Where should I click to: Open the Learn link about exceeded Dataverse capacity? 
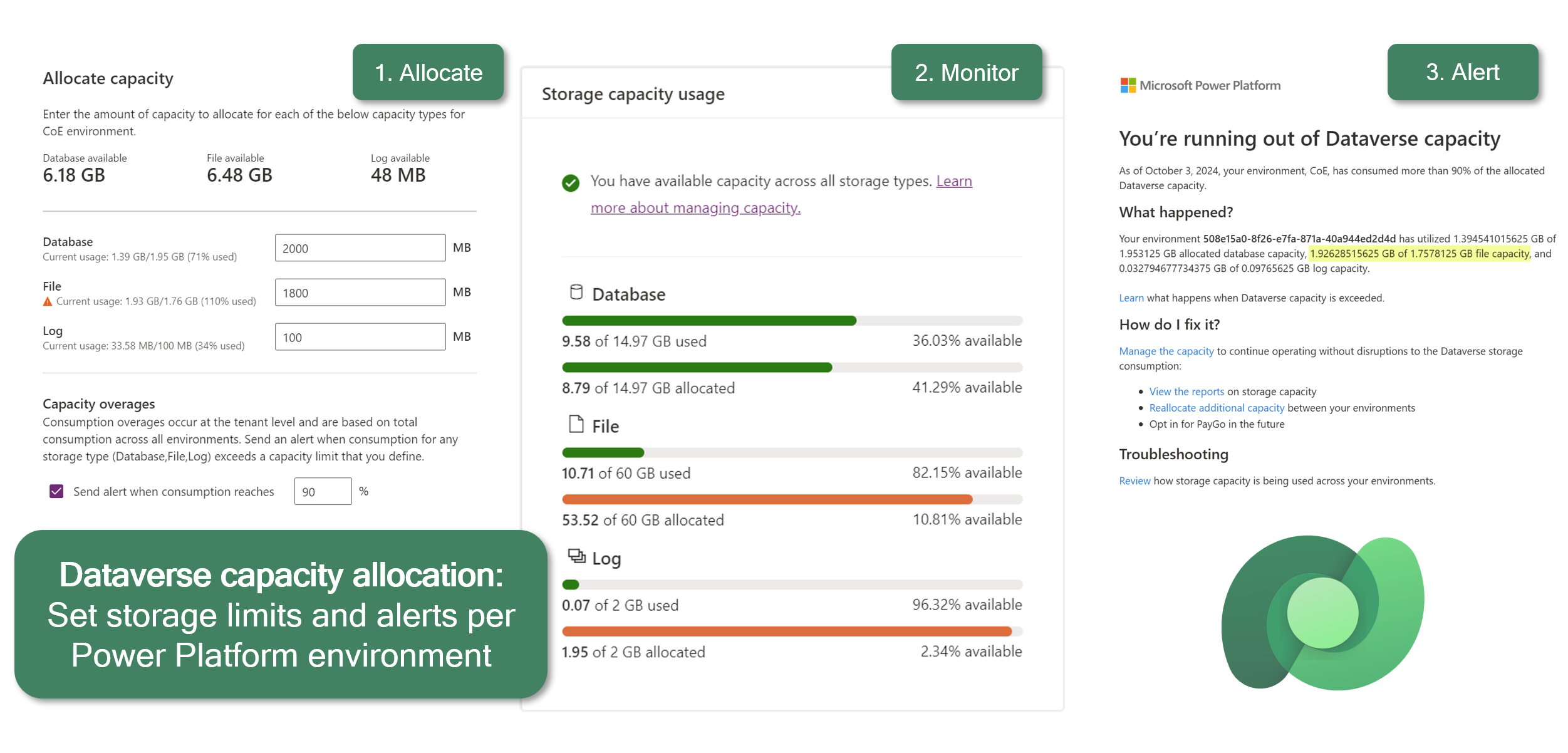point(1131,298)
